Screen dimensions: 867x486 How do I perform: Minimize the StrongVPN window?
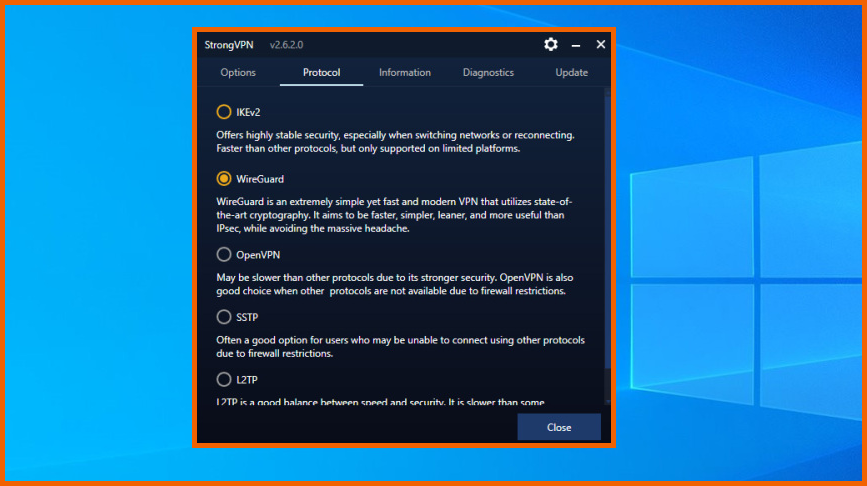[x=576, y=45]
